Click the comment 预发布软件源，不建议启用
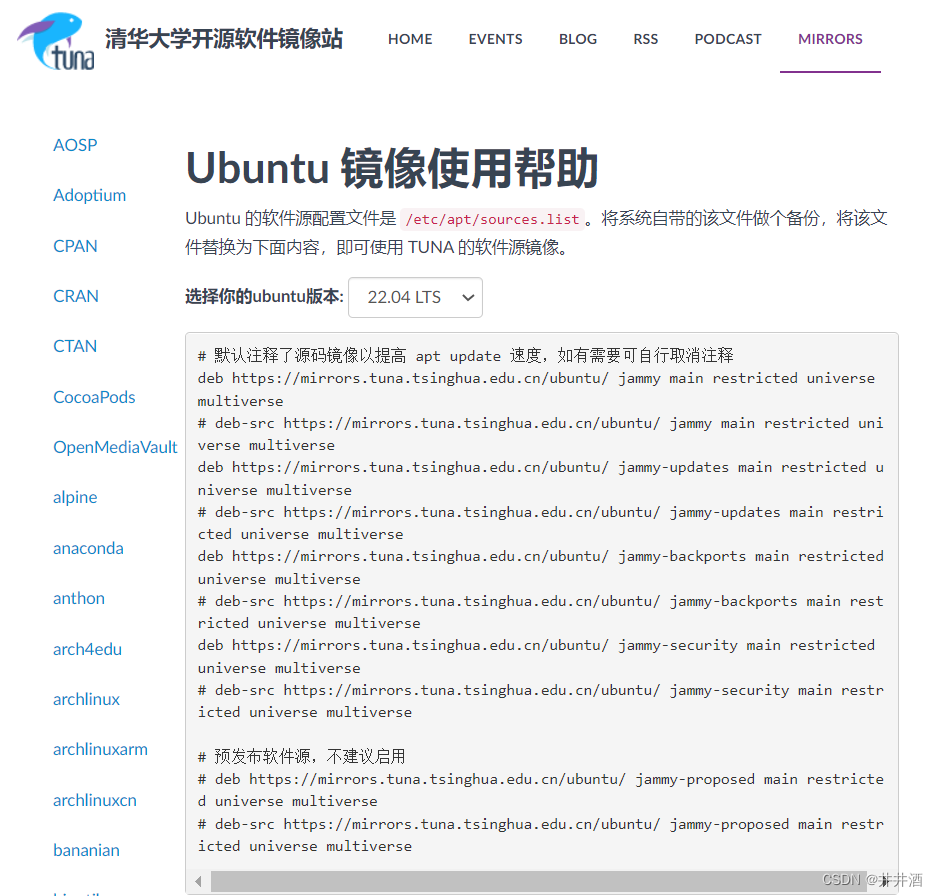This screenshot has width=938, height=896. click(x=302, y=757)
